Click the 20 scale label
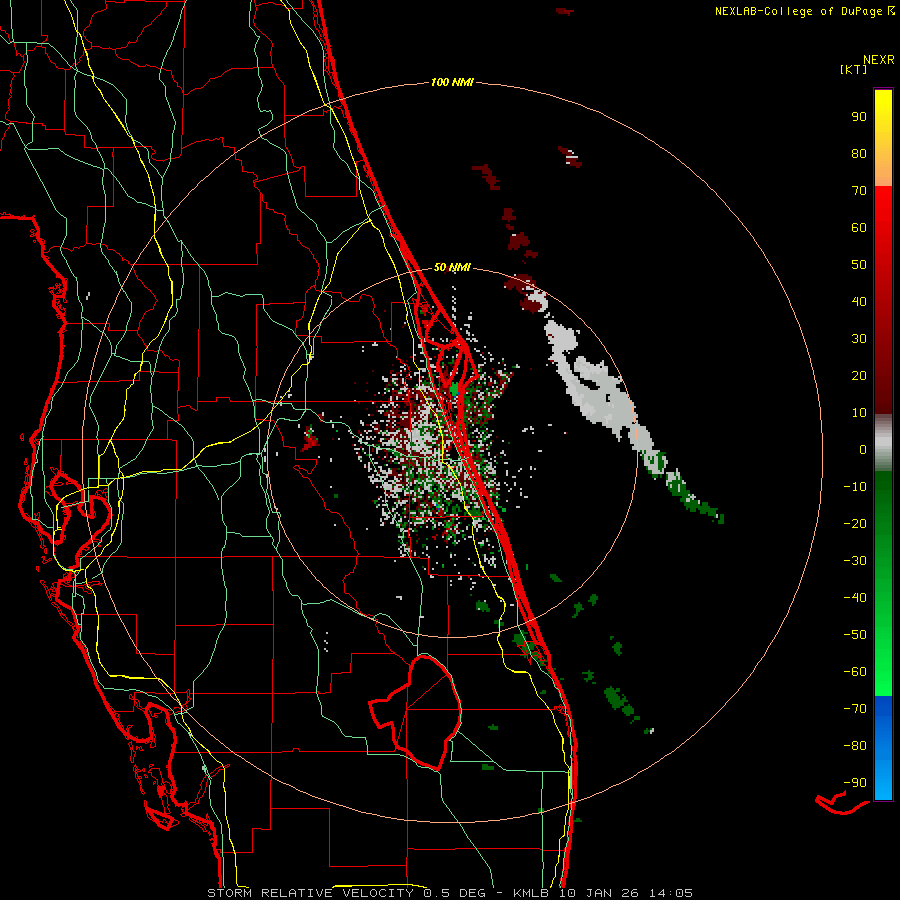 tap(859, 375)
